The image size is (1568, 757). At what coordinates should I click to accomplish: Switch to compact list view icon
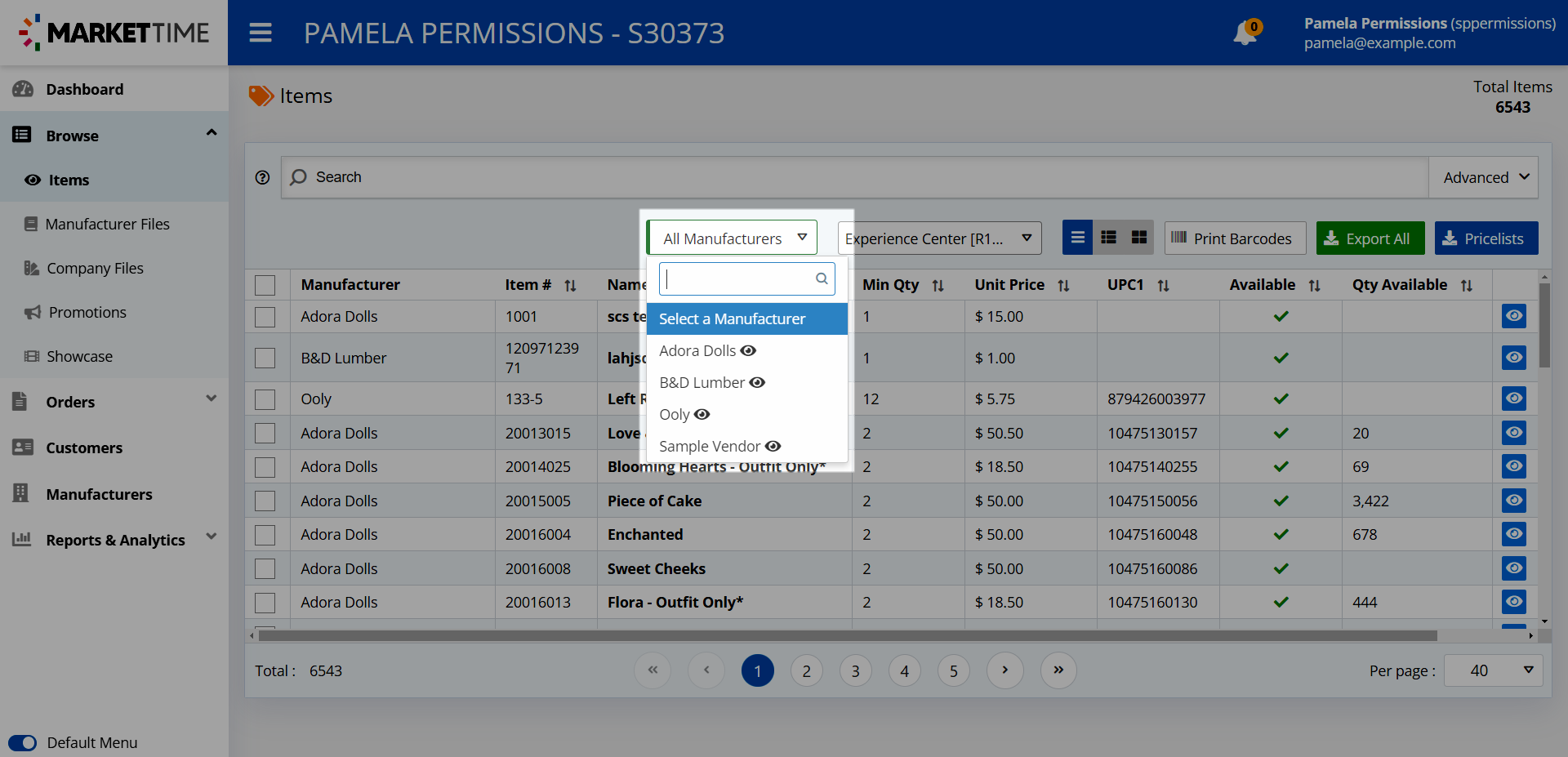[1077, 238]
